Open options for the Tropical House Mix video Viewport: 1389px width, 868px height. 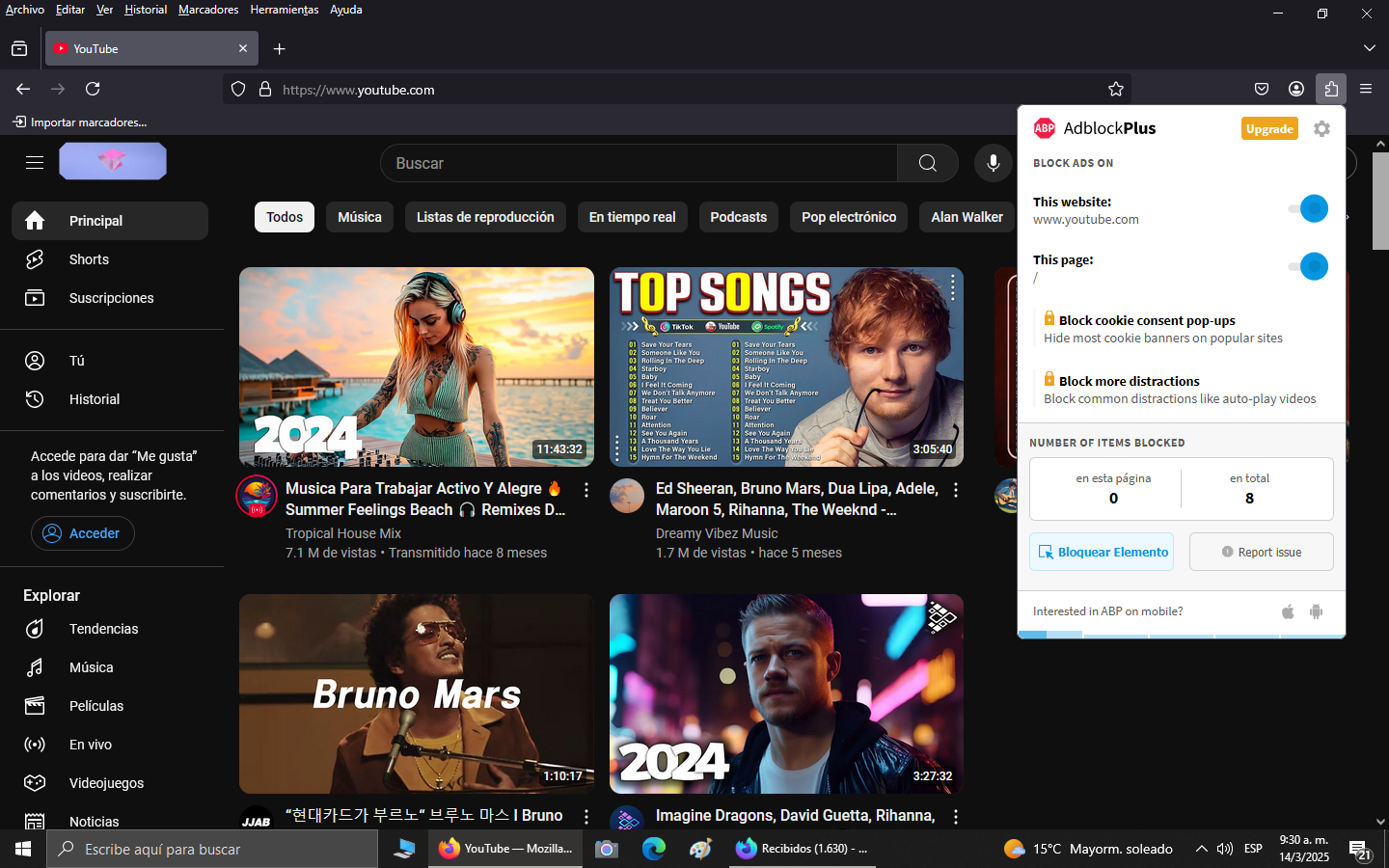coord(586,490)
